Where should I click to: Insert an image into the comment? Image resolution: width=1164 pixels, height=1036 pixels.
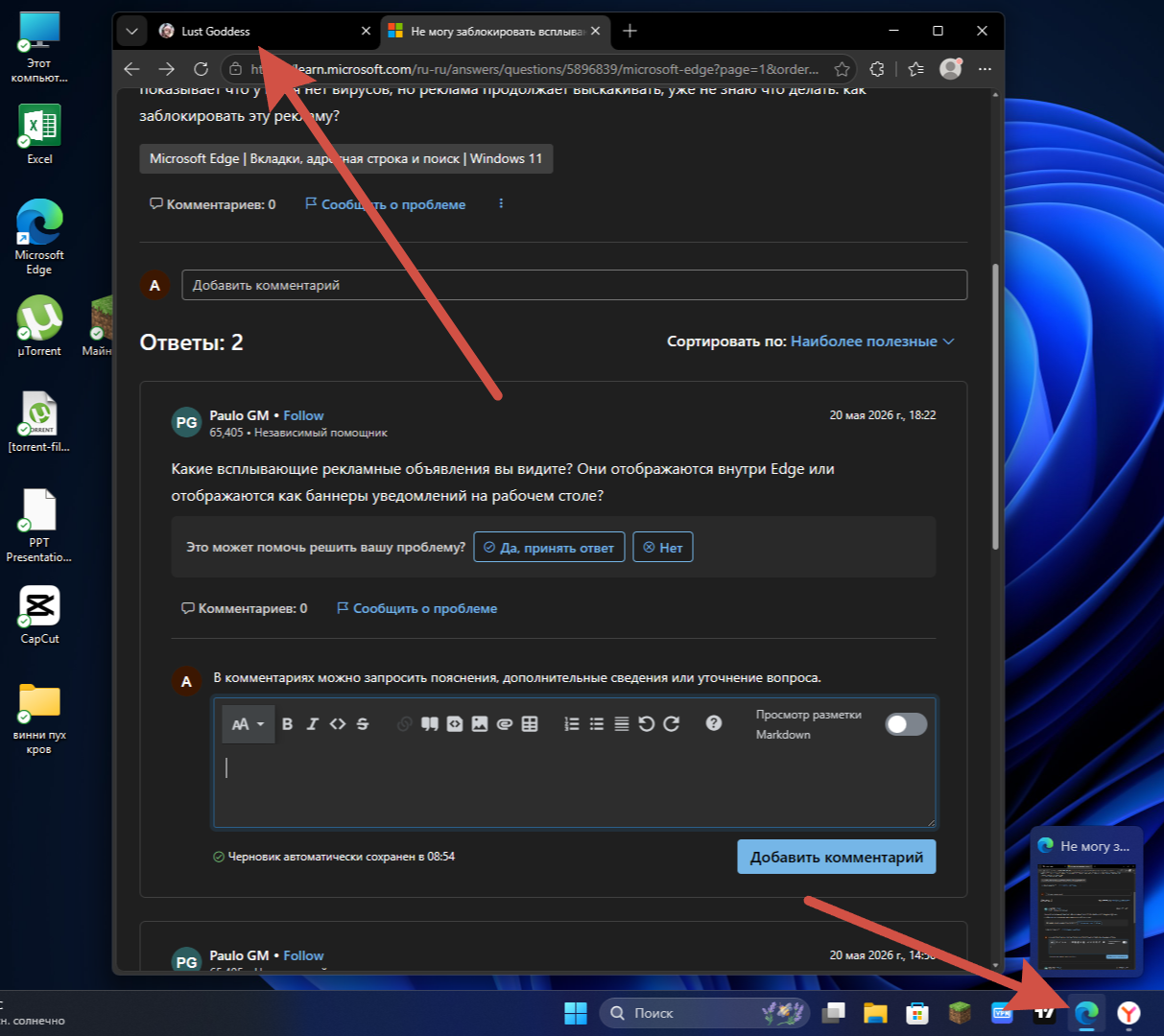480,724
